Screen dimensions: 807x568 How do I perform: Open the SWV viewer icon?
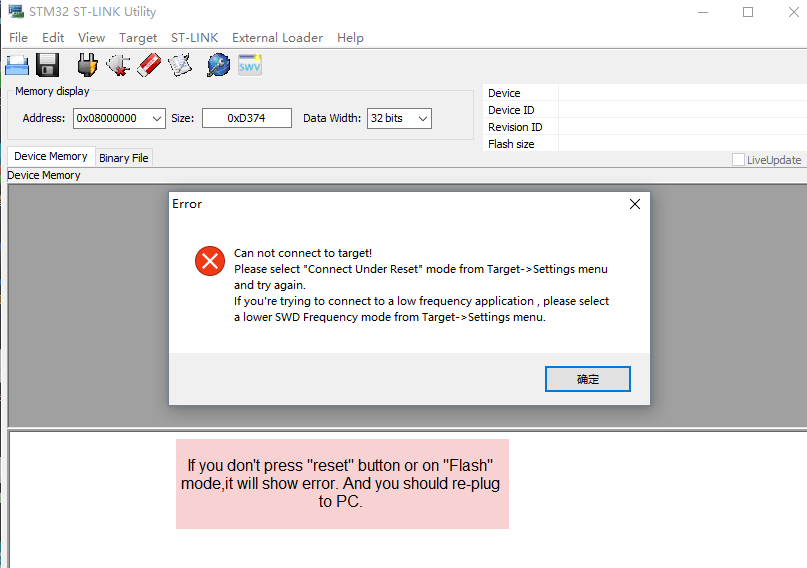tap(250, 65)
